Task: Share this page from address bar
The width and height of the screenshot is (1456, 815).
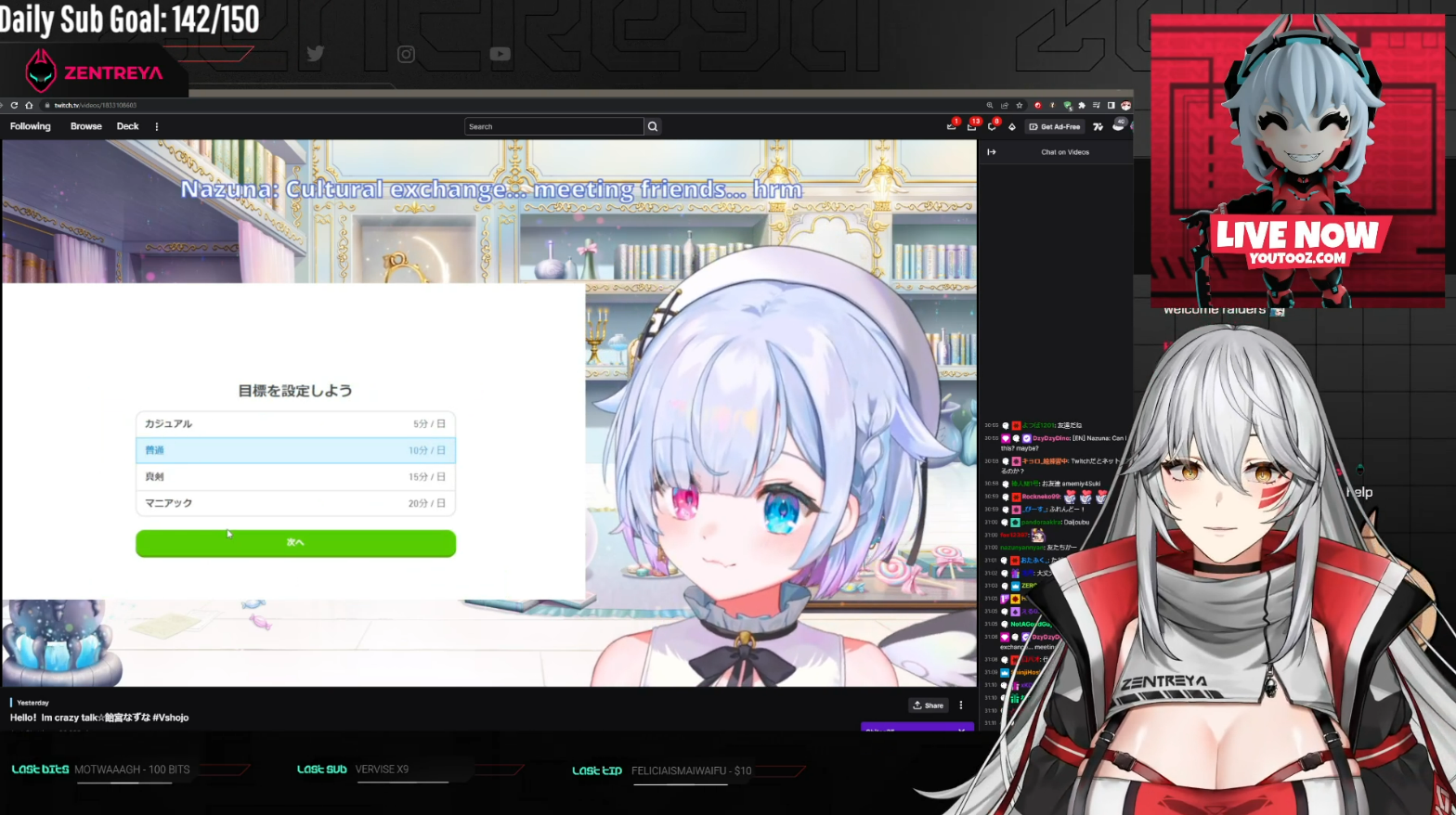Action: pyautogui.click(x=1005, y=105)
